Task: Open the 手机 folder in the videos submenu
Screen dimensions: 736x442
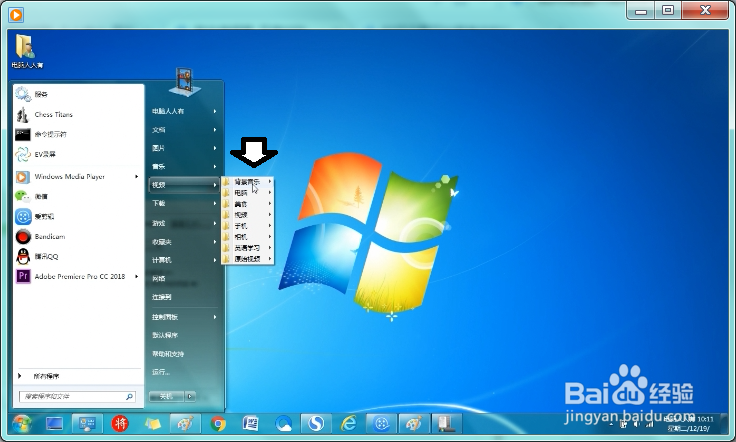Action: pos(247,226)
